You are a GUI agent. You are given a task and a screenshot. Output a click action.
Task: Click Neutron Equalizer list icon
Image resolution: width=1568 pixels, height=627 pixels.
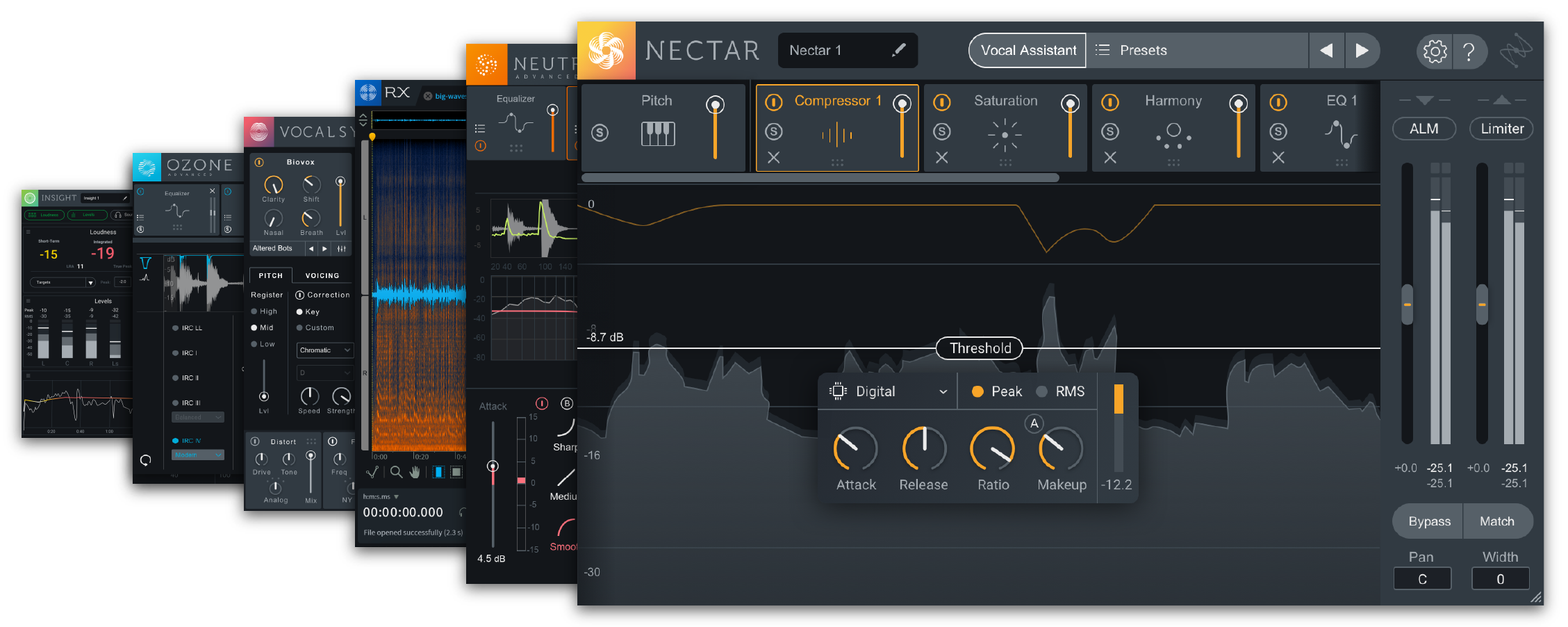[479, 129]
